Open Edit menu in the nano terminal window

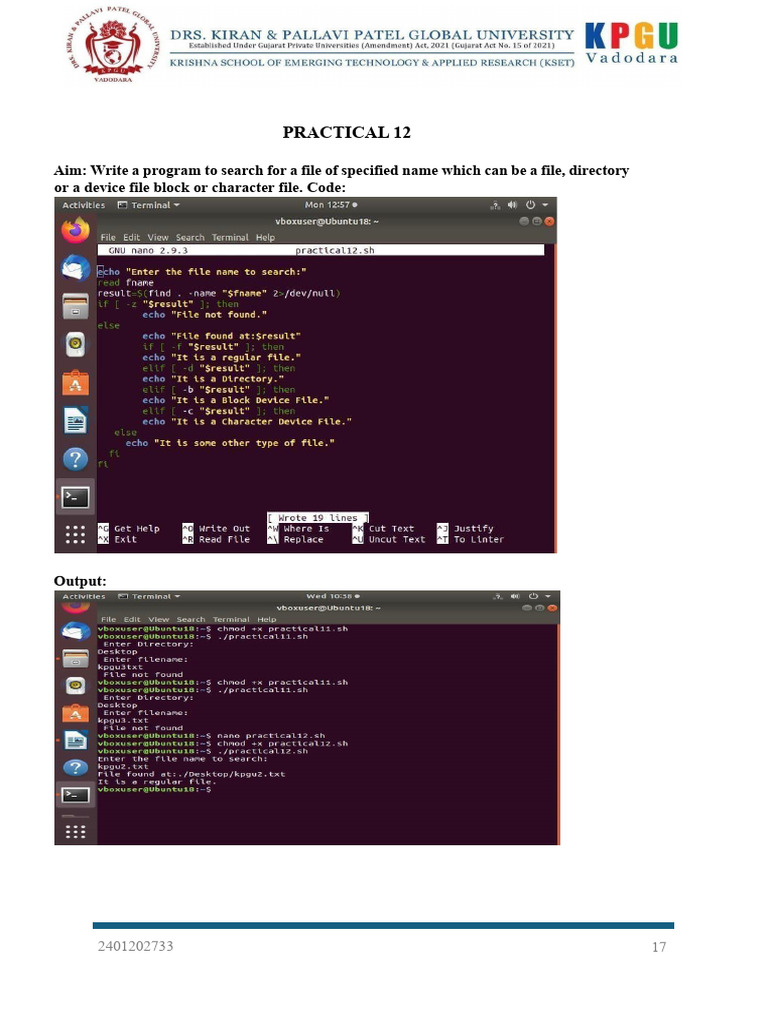[x=131, y=237]
